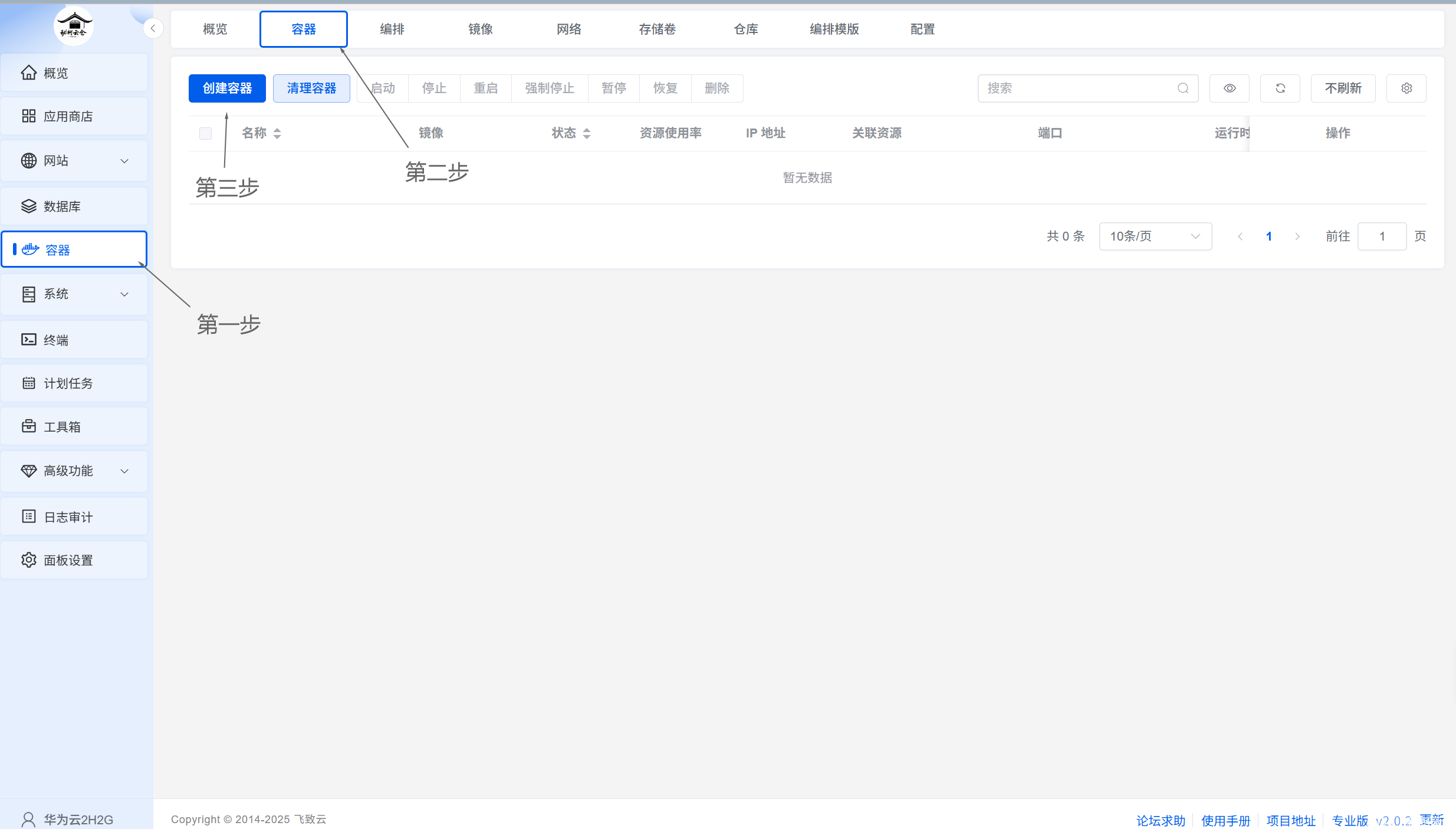
Task: Click the terminal icon for 终端
Action: click(x=28, y=339)
